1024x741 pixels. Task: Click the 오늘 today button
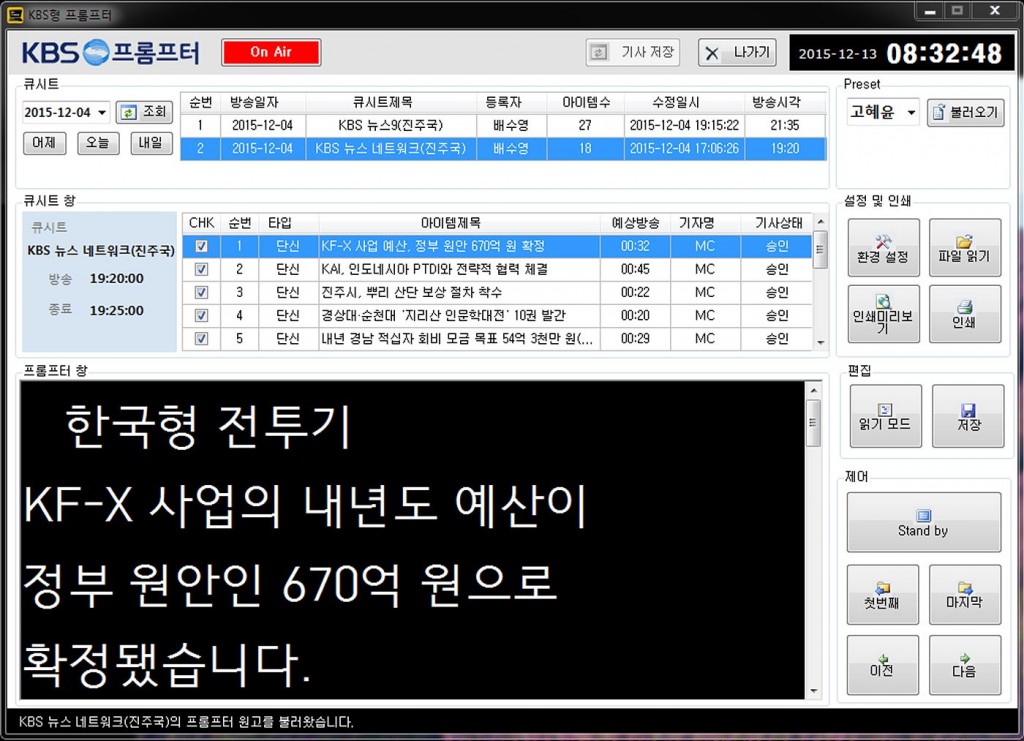(98, 143)
